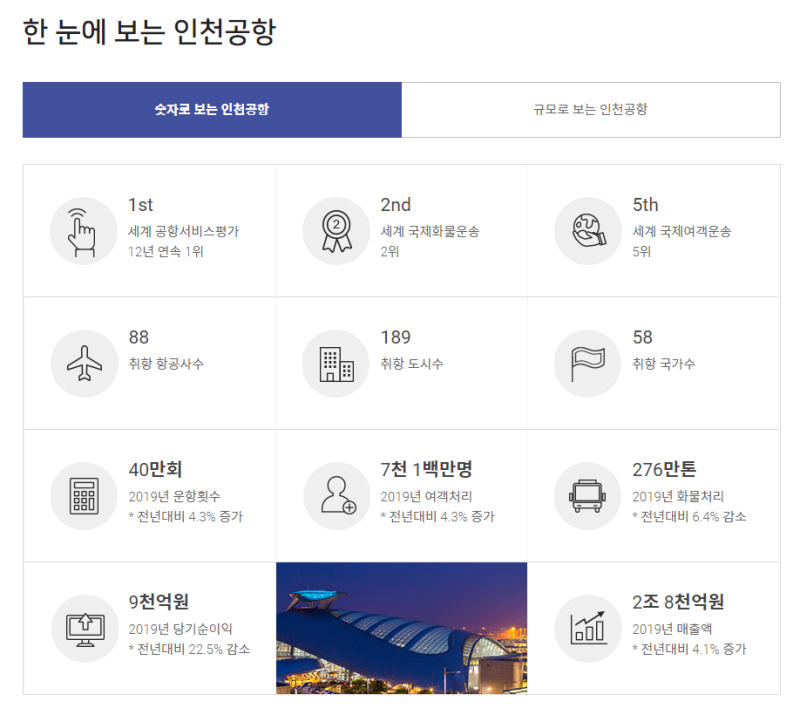Viewport: 800px width, 708px height.
Task: Select the 숫자로 보는 인천공항 tab
Action: point(212,110)
